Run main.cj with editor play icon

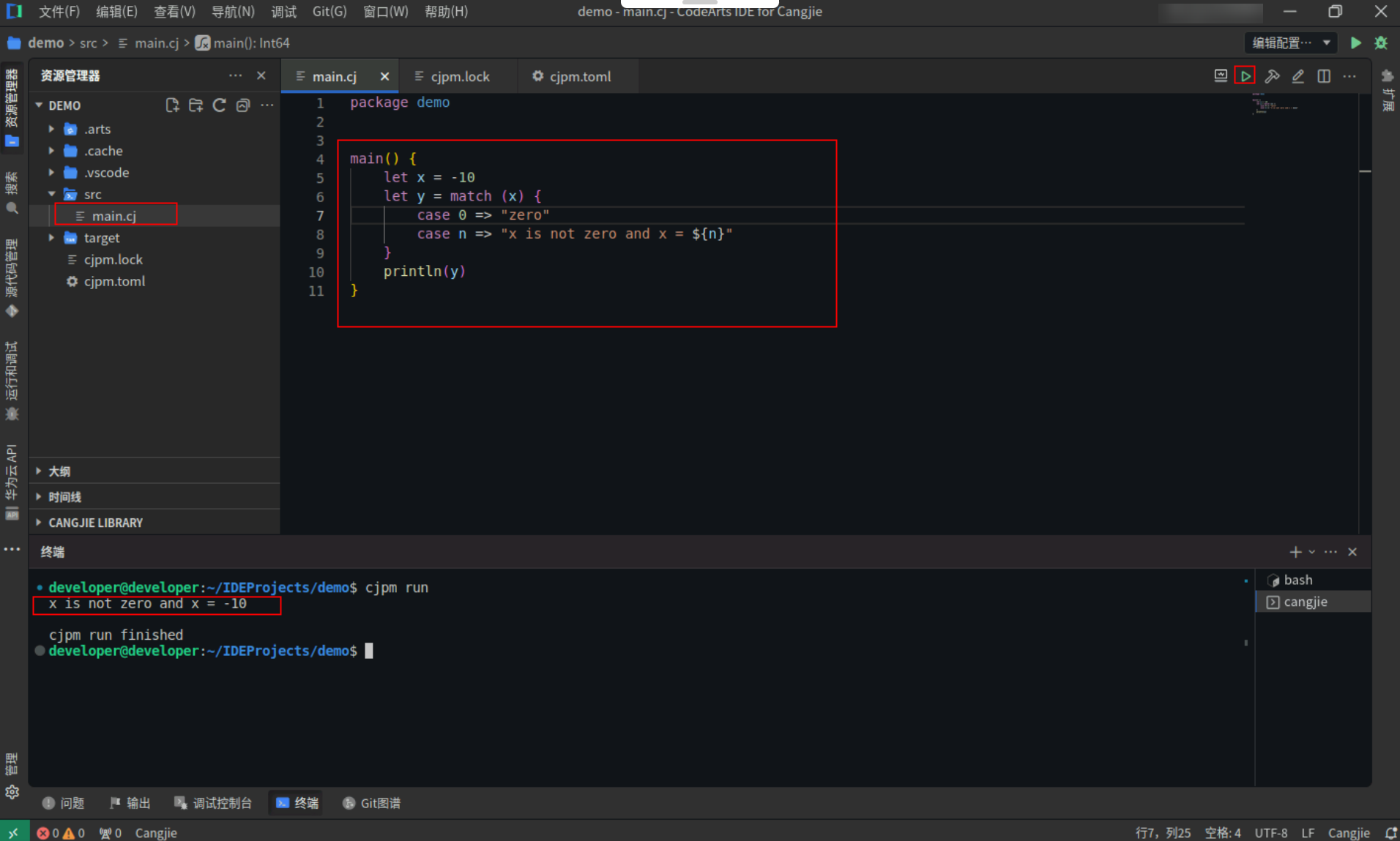pyautogui.click(x=1245, y=76)
